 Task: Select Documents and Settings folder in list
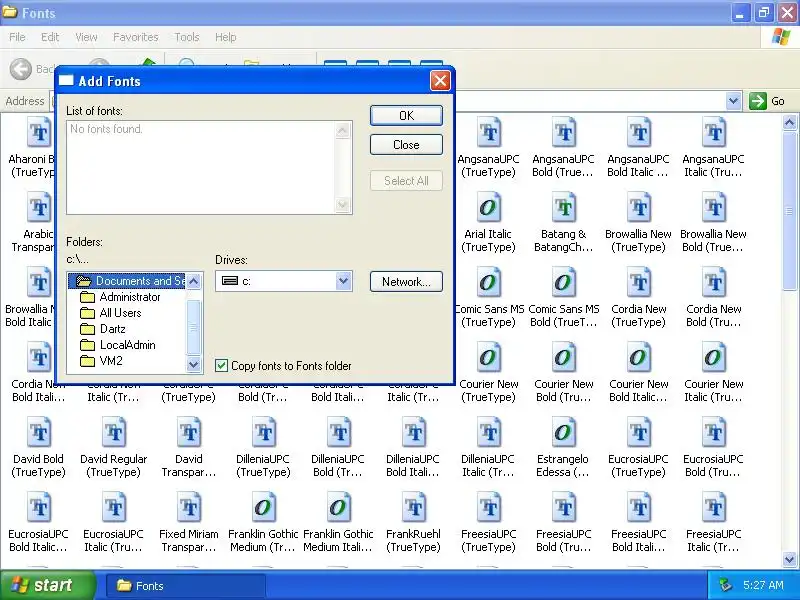(127, 281)
